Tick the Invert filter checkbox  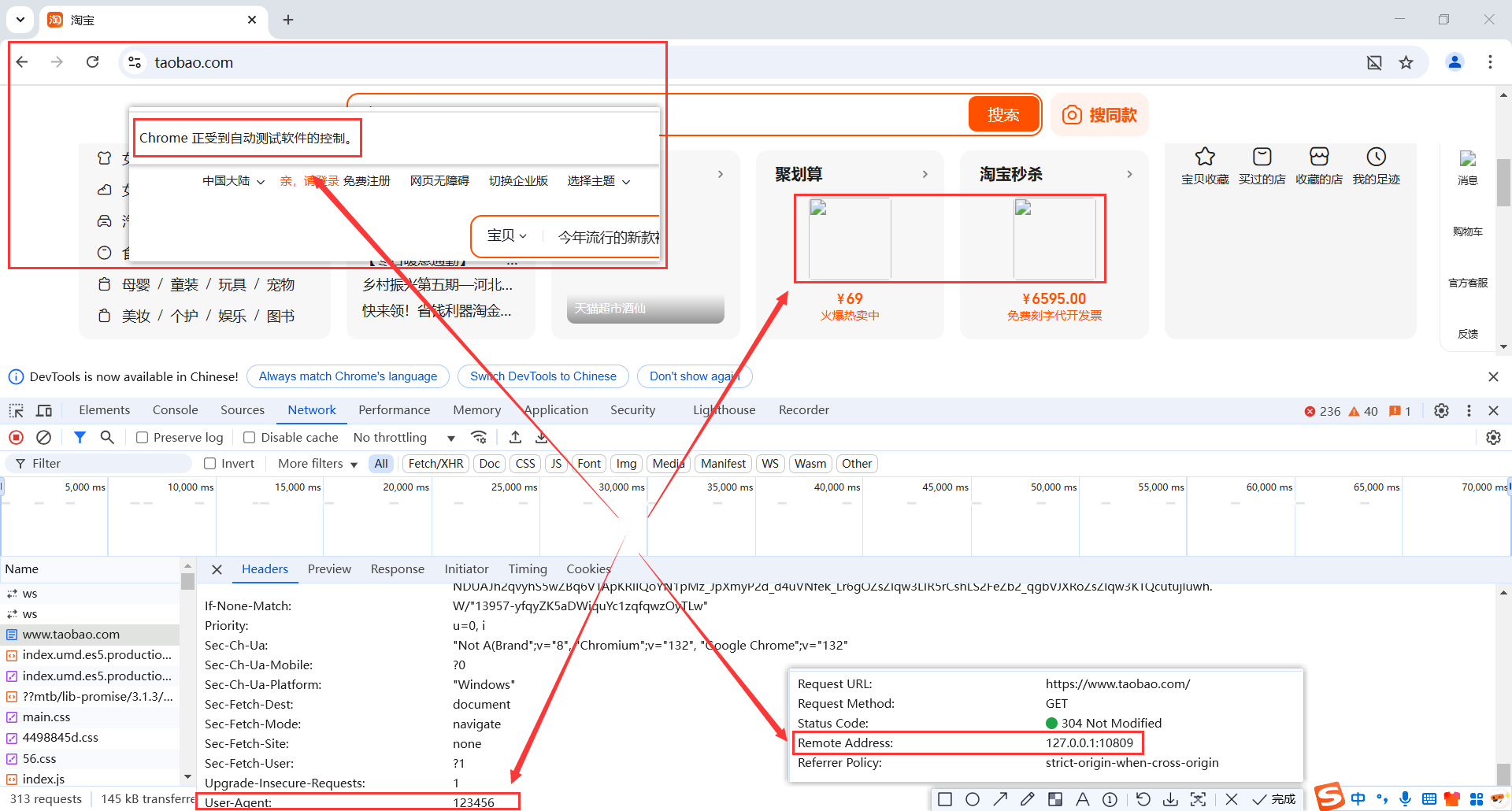[209, 464]
